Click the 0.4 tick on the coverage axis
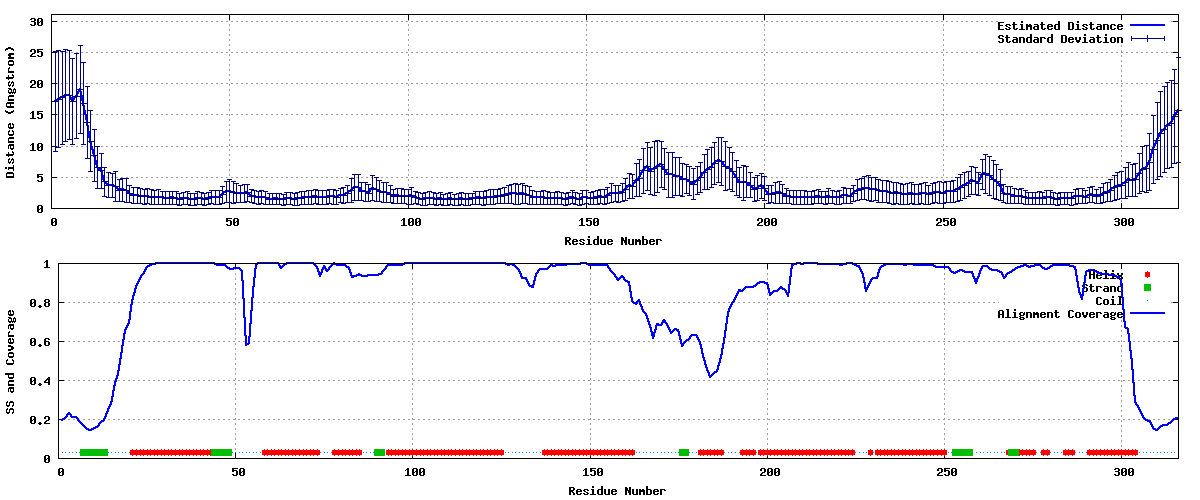 coord(40,381)
